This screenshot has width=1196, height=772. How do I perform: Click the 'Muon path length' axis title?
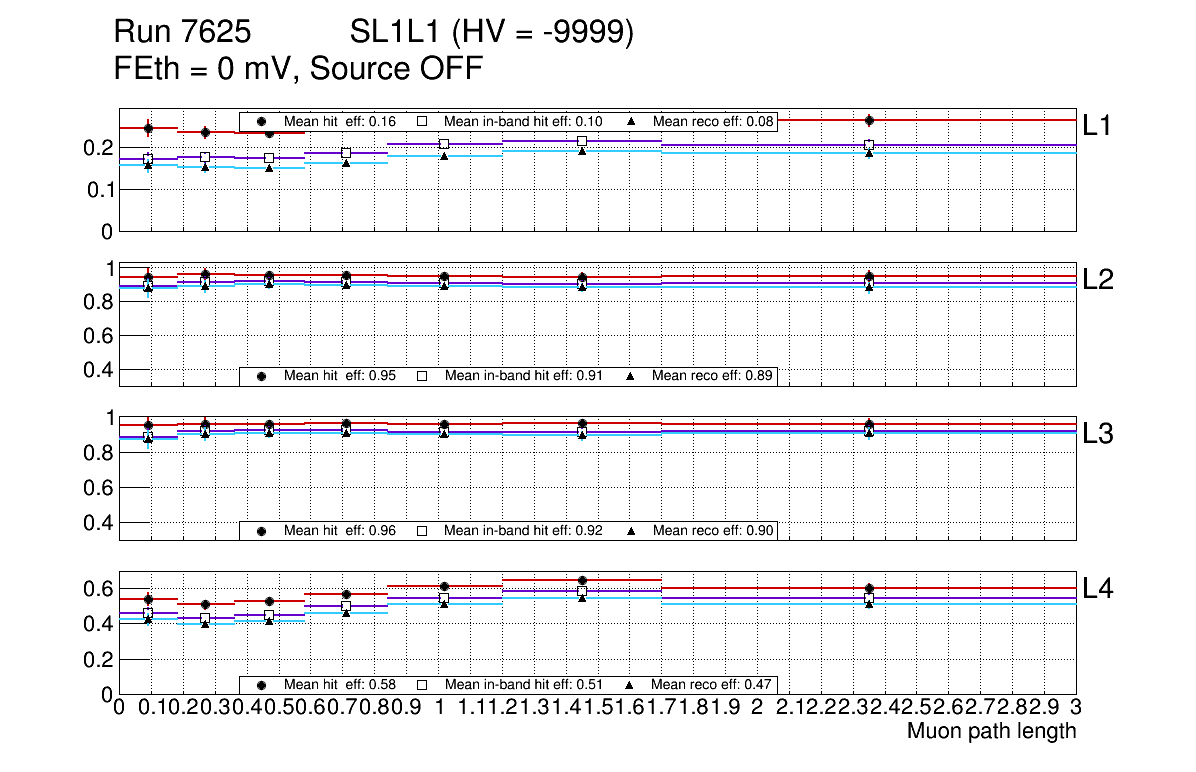pos(991,731)
